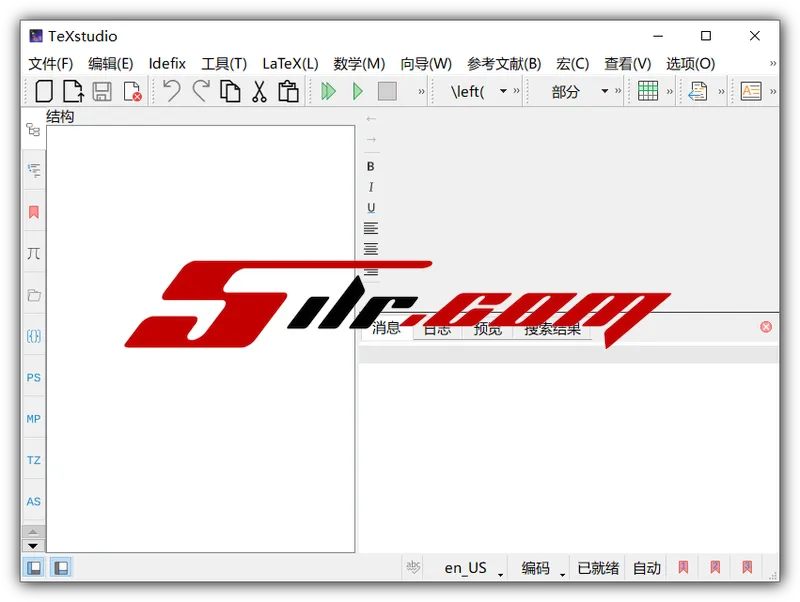The image size is (800, 602).
Task: Close the document via red X page icon
Action: (x=132, y=91)
